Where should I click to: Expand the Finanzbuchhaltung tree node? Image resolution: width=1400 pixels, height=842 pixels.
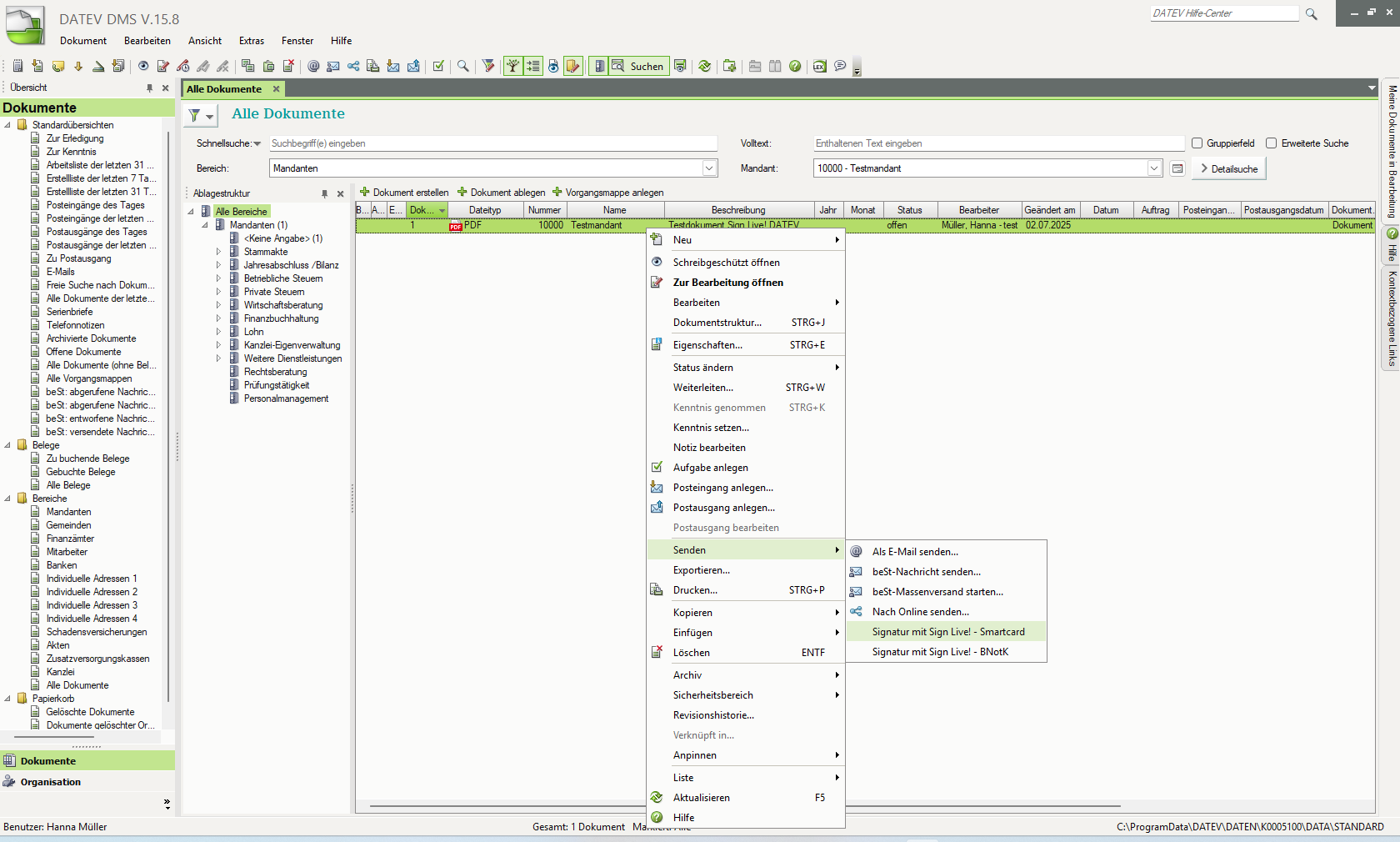coord(219,318)
